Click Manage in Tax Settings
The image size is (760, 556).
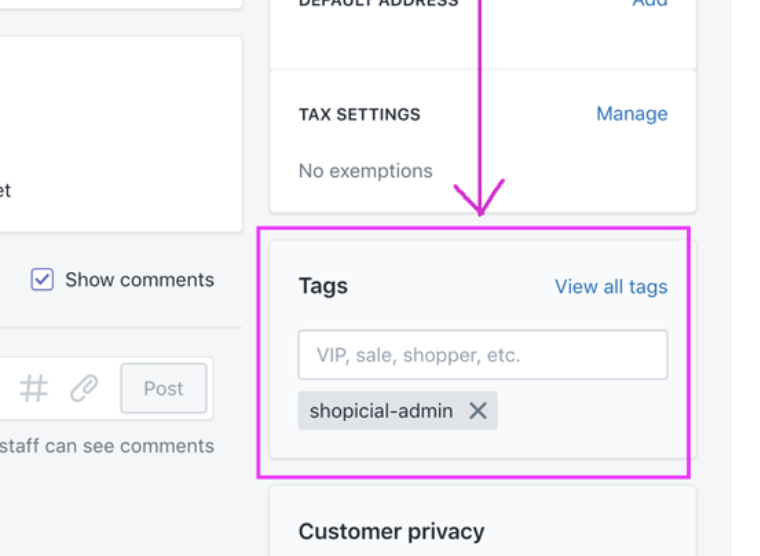click(x=631, y=114)
